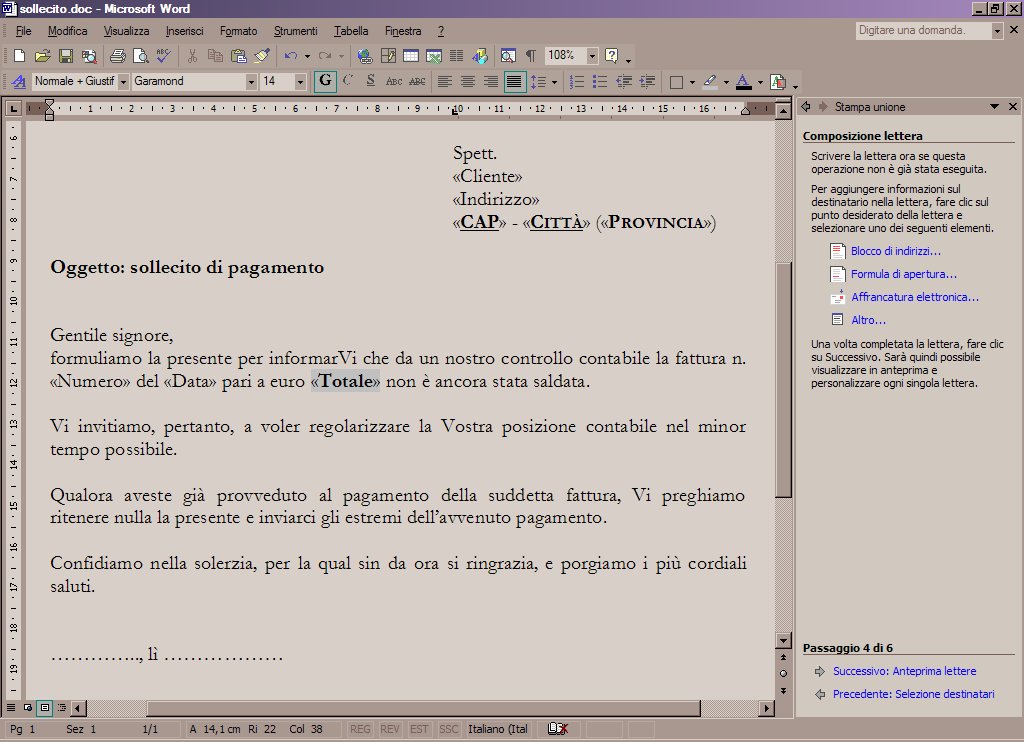Screen dimensions: 1024x742
Task: Open the Garamond font name dropdown
Action: pyautogui.click(x=251, y=82)
